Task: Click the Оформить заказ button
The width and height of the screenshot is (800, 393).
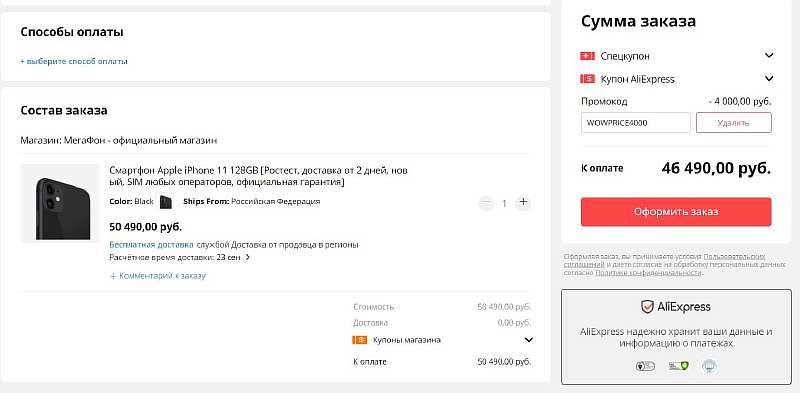Action: [676, 212]
